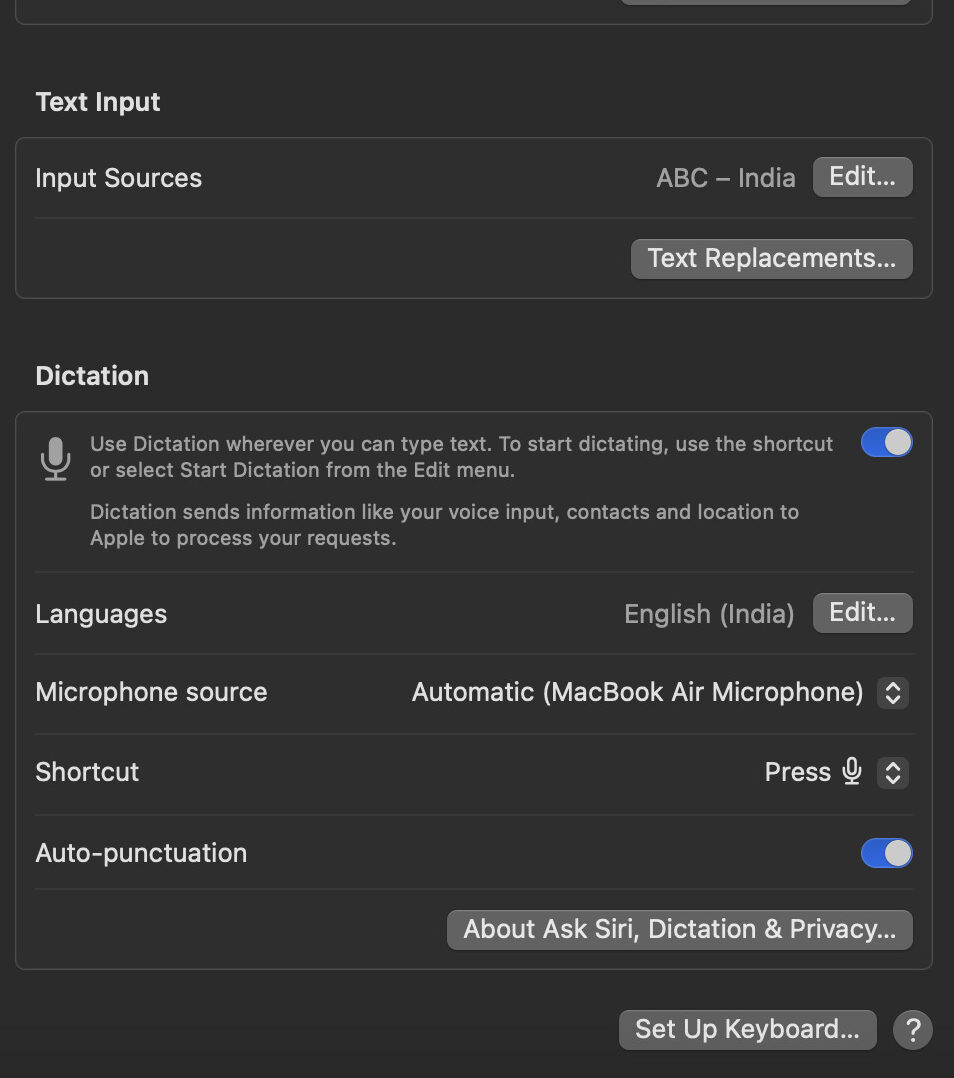The width and height of the screenshot is (954, 1078).
Task: Click the Shortcut stepper chevrons
Action: point(893,772)
